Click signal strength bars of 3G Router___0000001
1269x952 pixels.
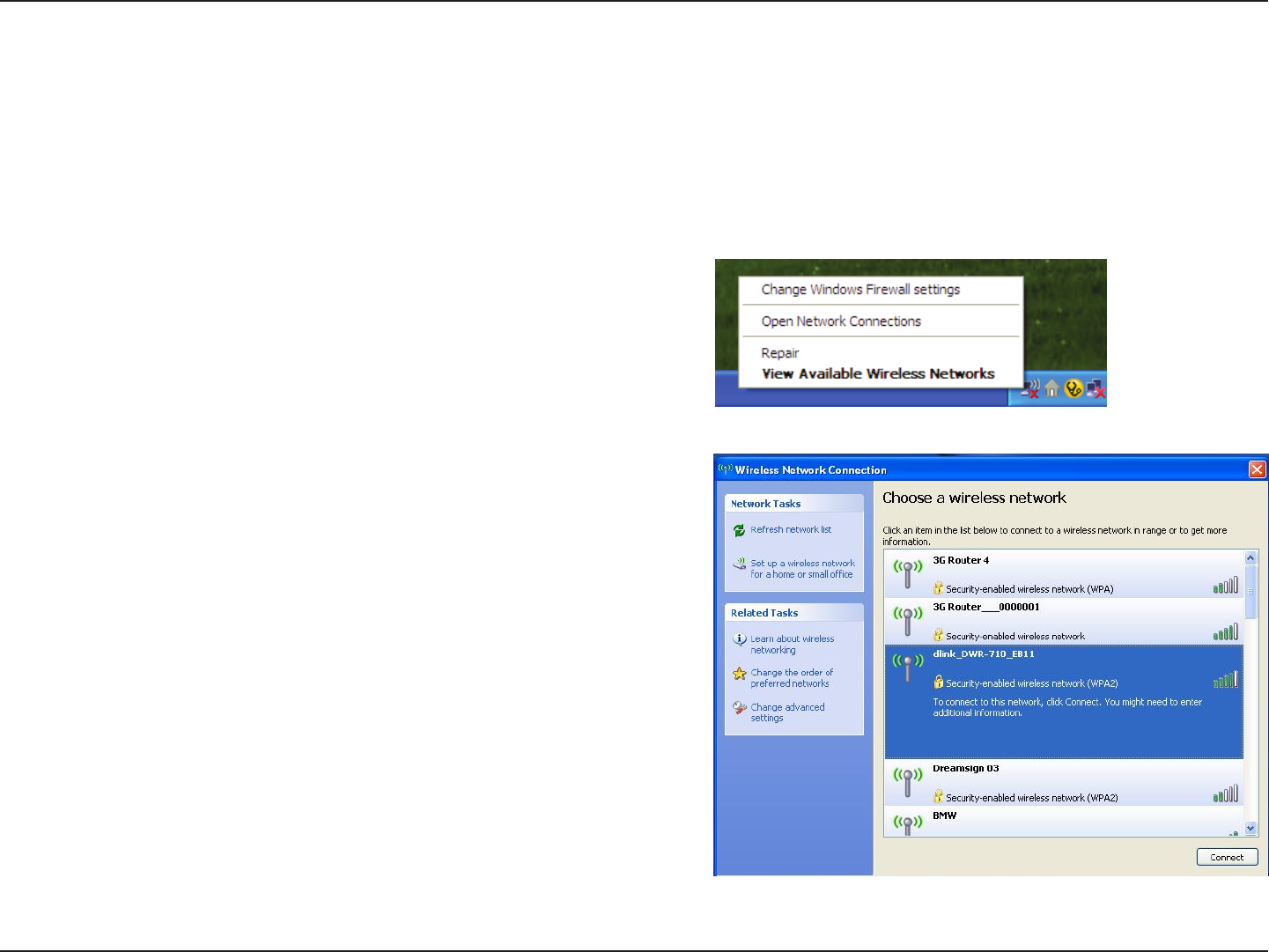point(1226,631)
